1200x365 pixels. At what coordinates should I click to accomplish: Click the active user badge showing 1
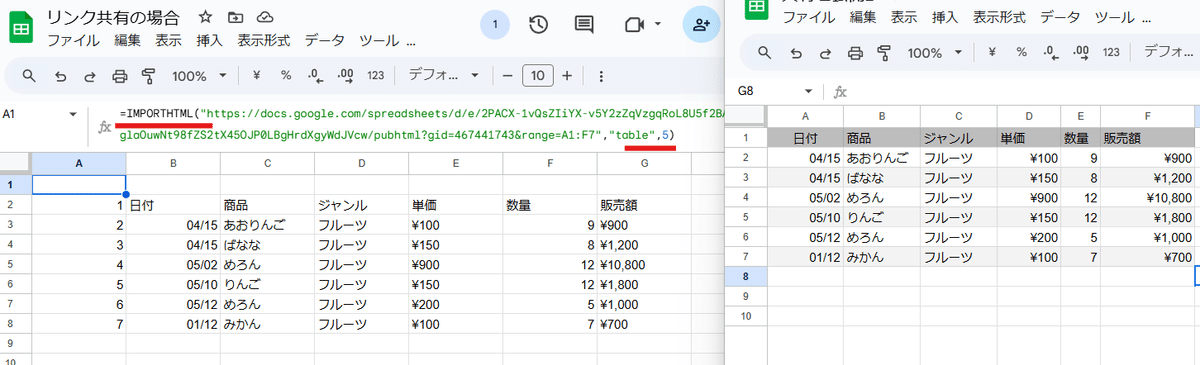click(x=494, y=25)
